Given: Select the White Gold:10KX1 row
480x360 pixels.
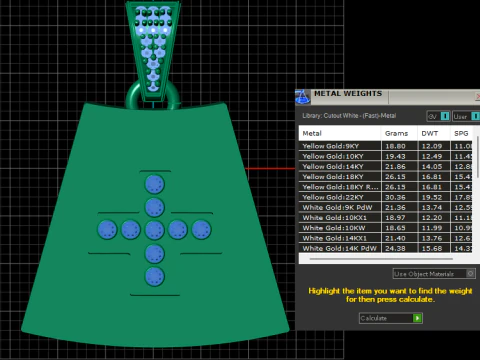Looking at the screenshot, I should pos(385,218).
